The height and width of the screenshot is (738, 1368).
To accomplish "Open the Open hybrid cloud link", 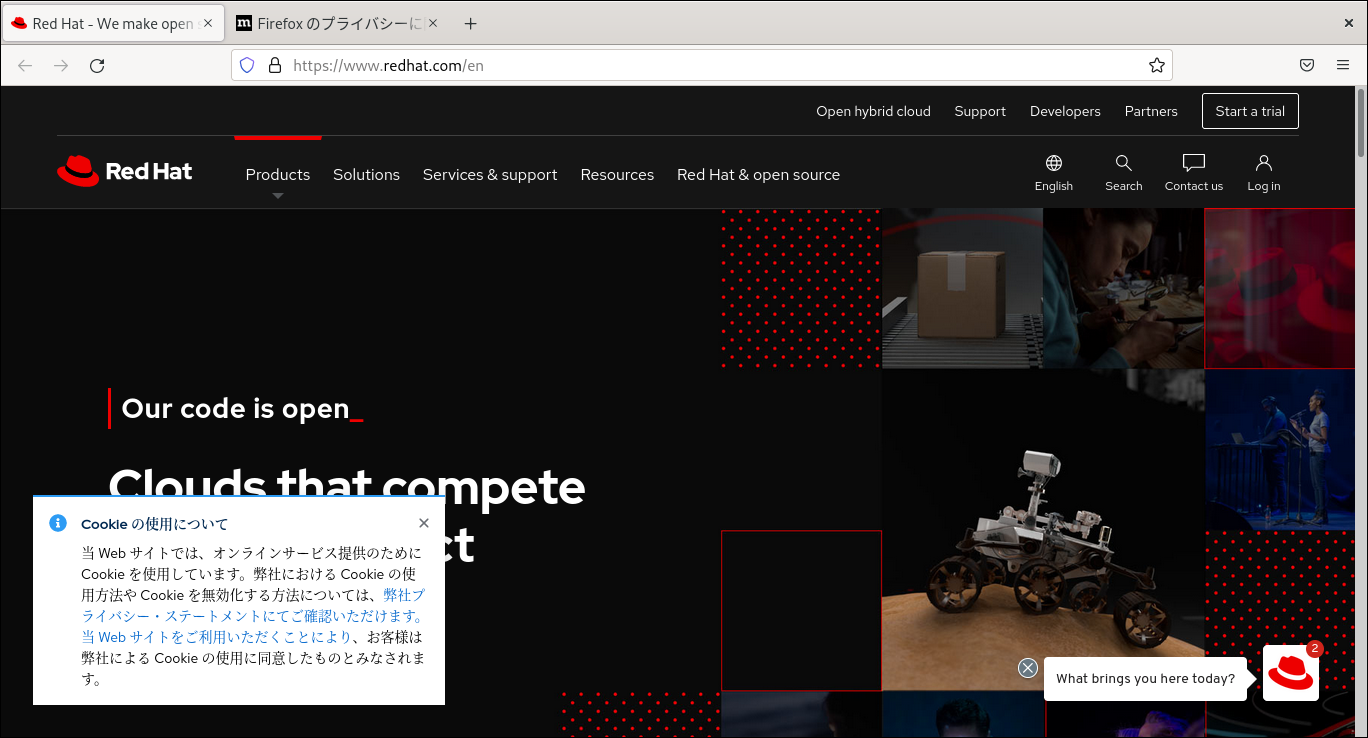I will [873, 111].
